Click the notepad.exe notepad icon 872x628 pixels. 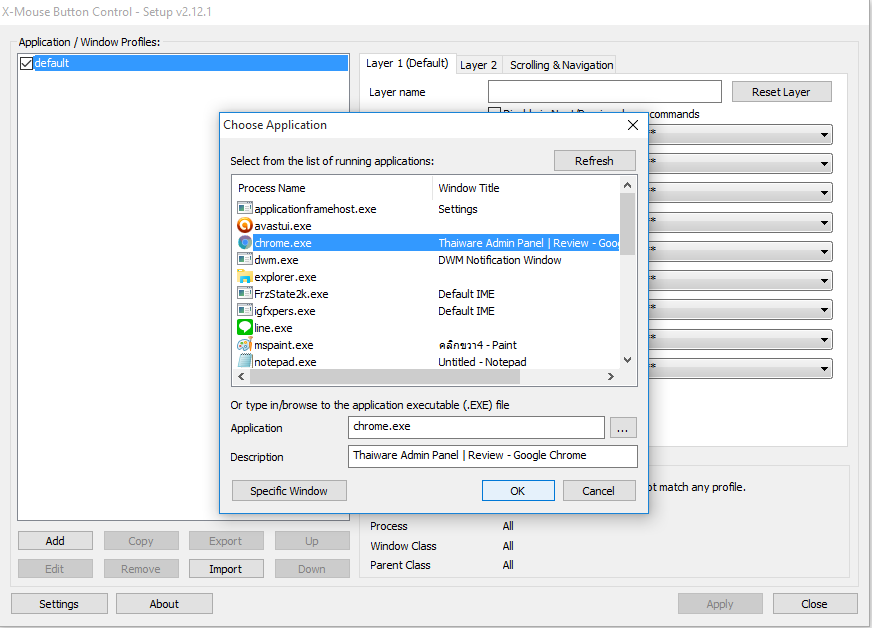point(245,362)
